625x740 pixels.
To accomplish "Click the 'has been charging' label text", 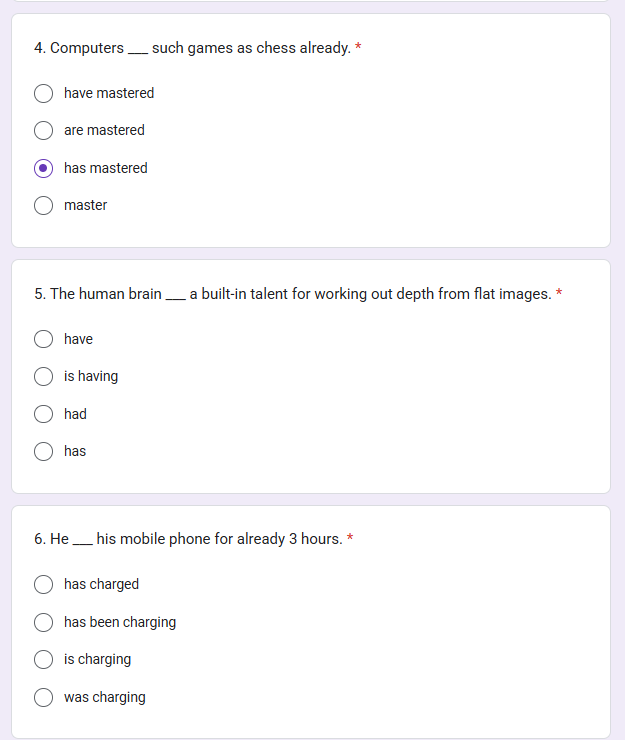I will pos(120,622).
